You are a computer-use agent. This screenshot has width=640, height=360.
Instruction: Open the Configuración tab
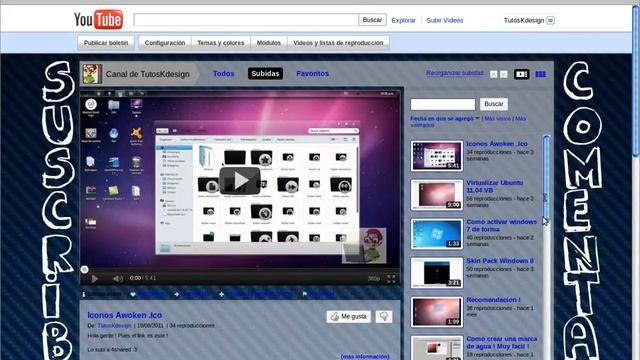165,42
